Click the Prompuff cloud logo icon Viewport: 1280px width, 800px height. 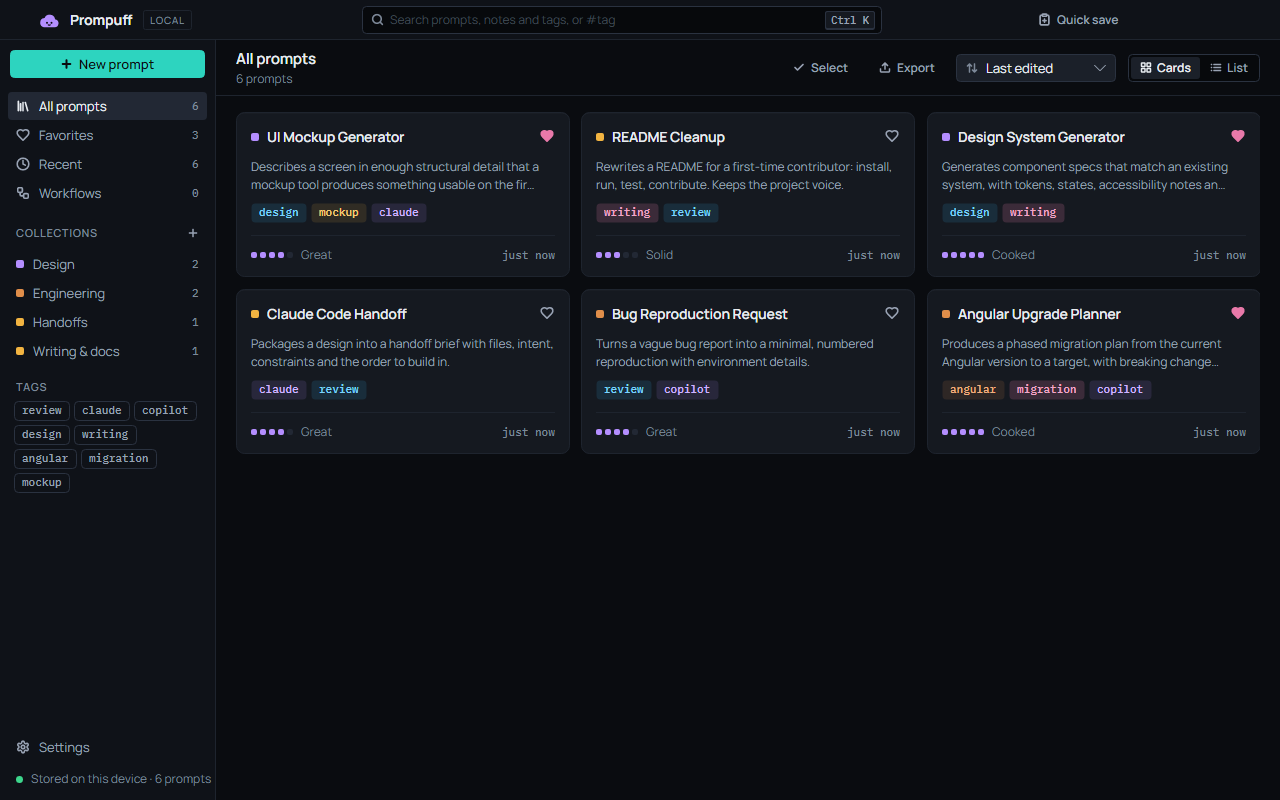point(49,21)
